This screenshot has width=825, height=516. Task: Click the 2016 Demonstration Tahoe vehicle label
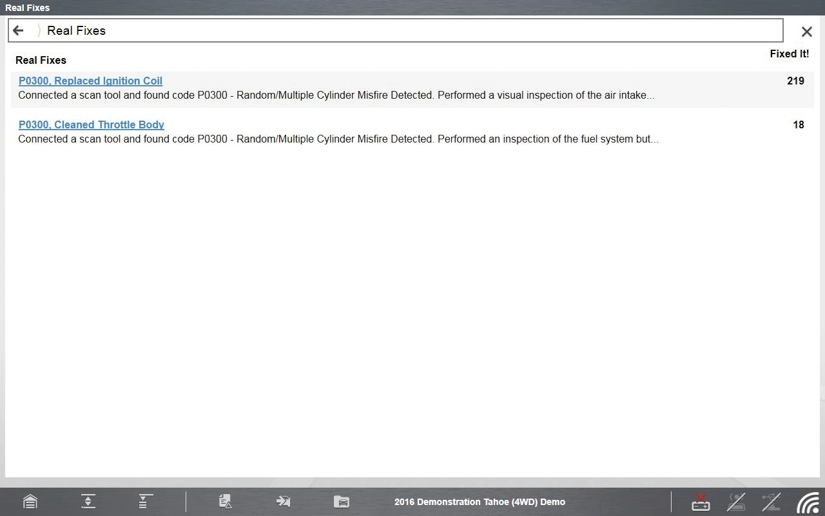[479, 502]
